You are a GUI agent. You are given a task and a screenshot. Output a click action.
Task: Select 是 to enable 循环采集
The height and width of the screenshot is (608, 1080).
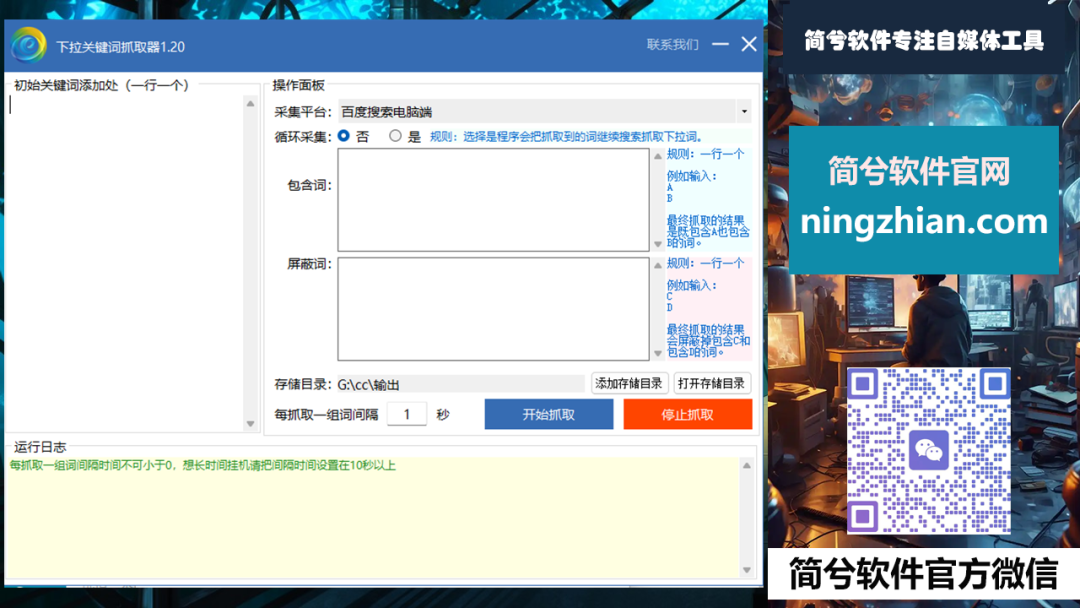pyautogui.click(x=396, y=136)
